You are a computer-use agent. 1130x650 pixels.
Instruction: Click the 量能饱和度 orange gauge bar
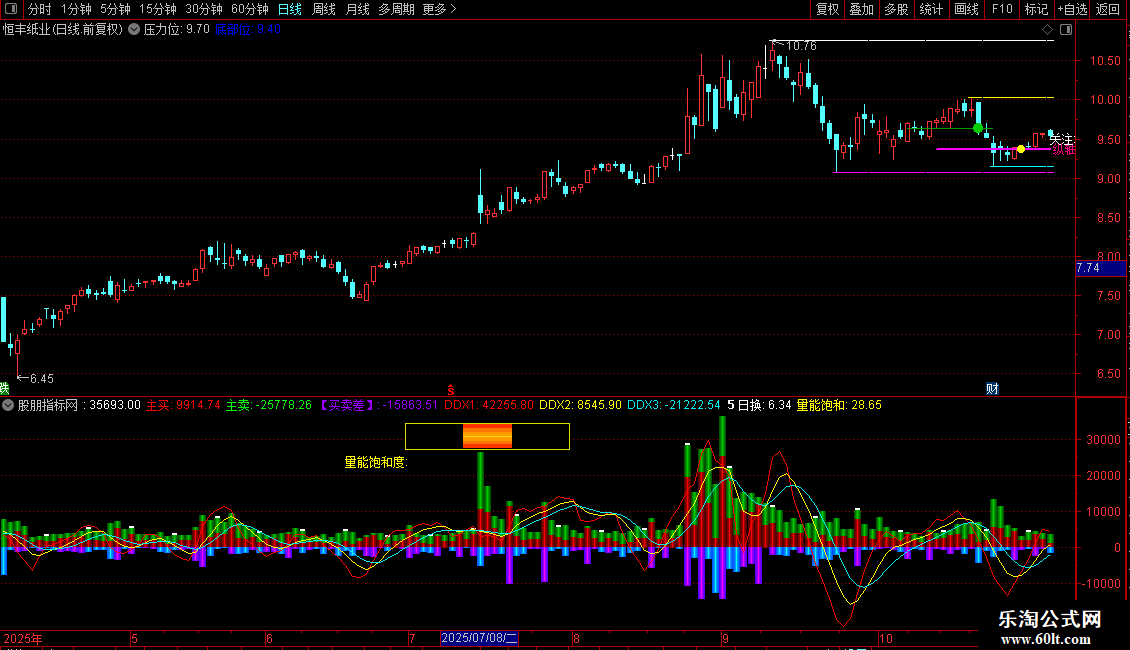[x=487, y=437]
